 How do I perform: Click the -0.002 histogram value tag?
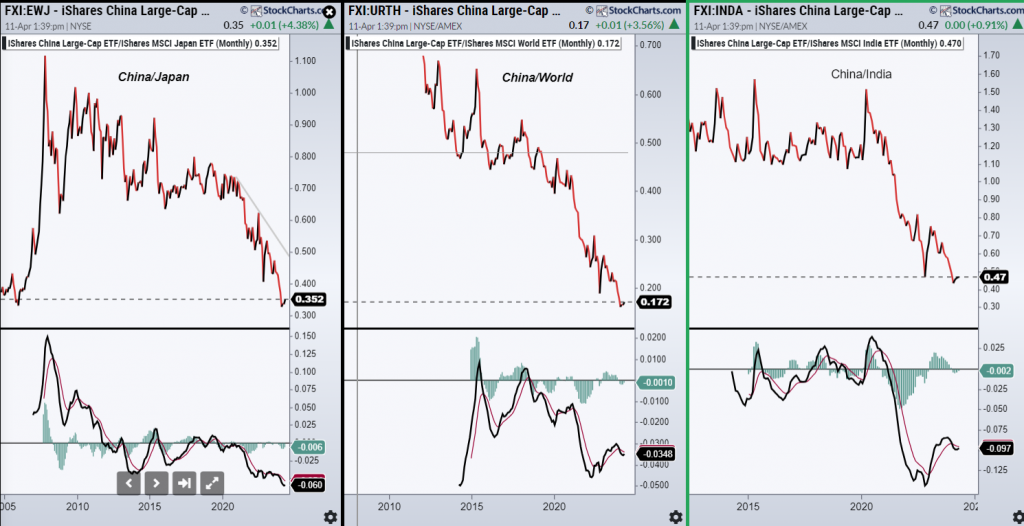point(998,370)
